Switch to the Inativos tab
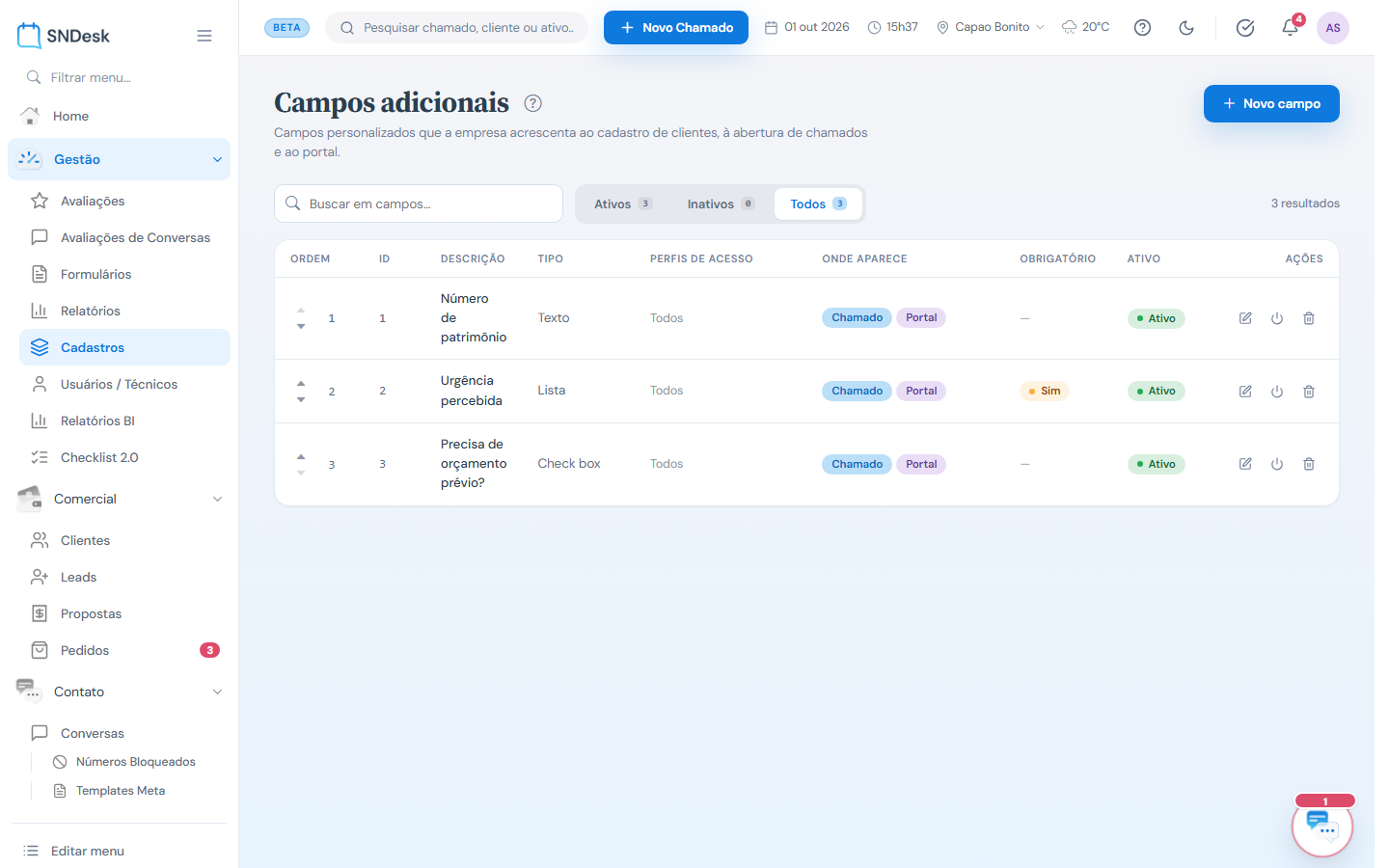1389x868 pixels. [721, 203]
